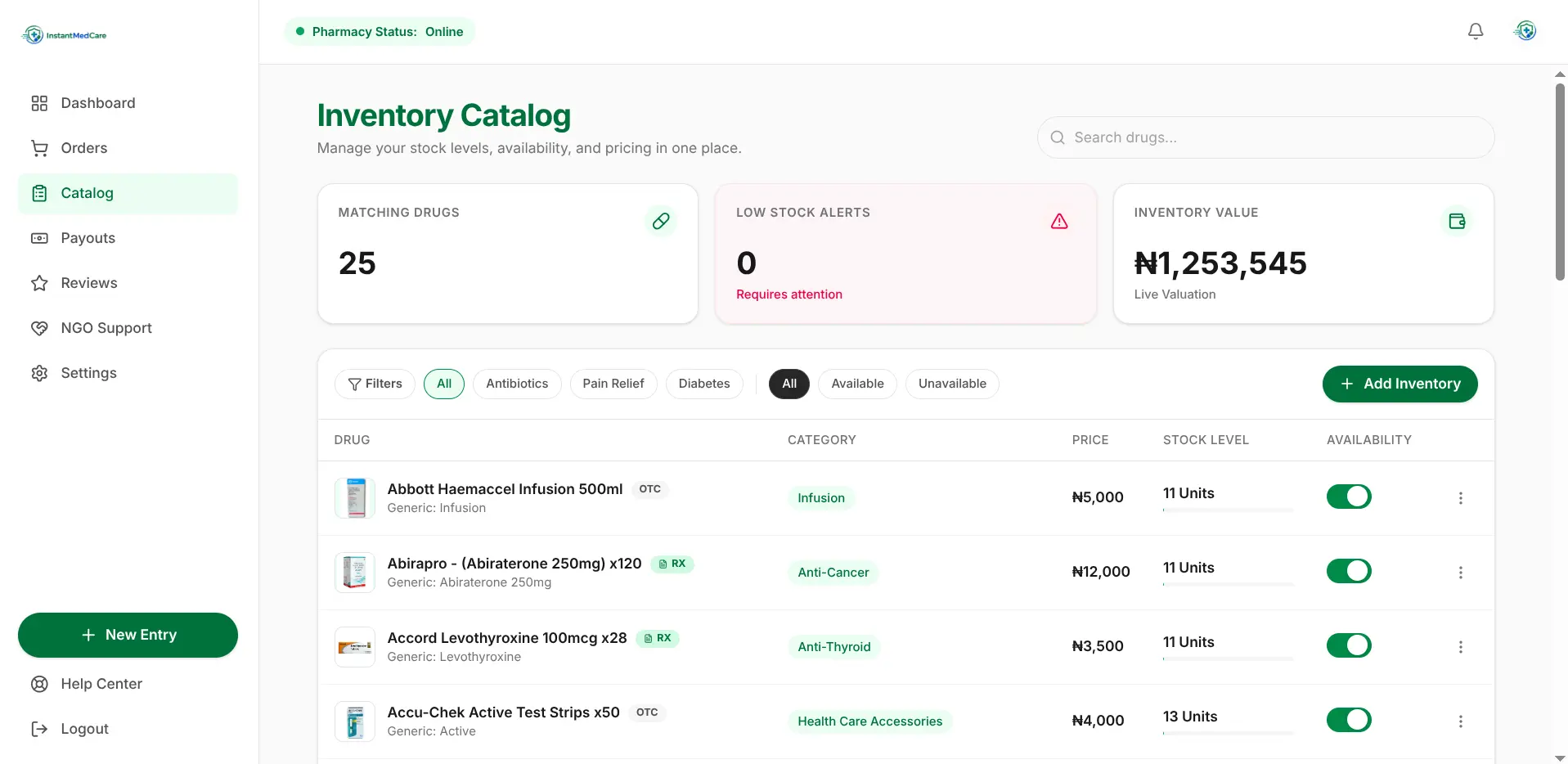Click the Reviews star icon

point(39,283)
